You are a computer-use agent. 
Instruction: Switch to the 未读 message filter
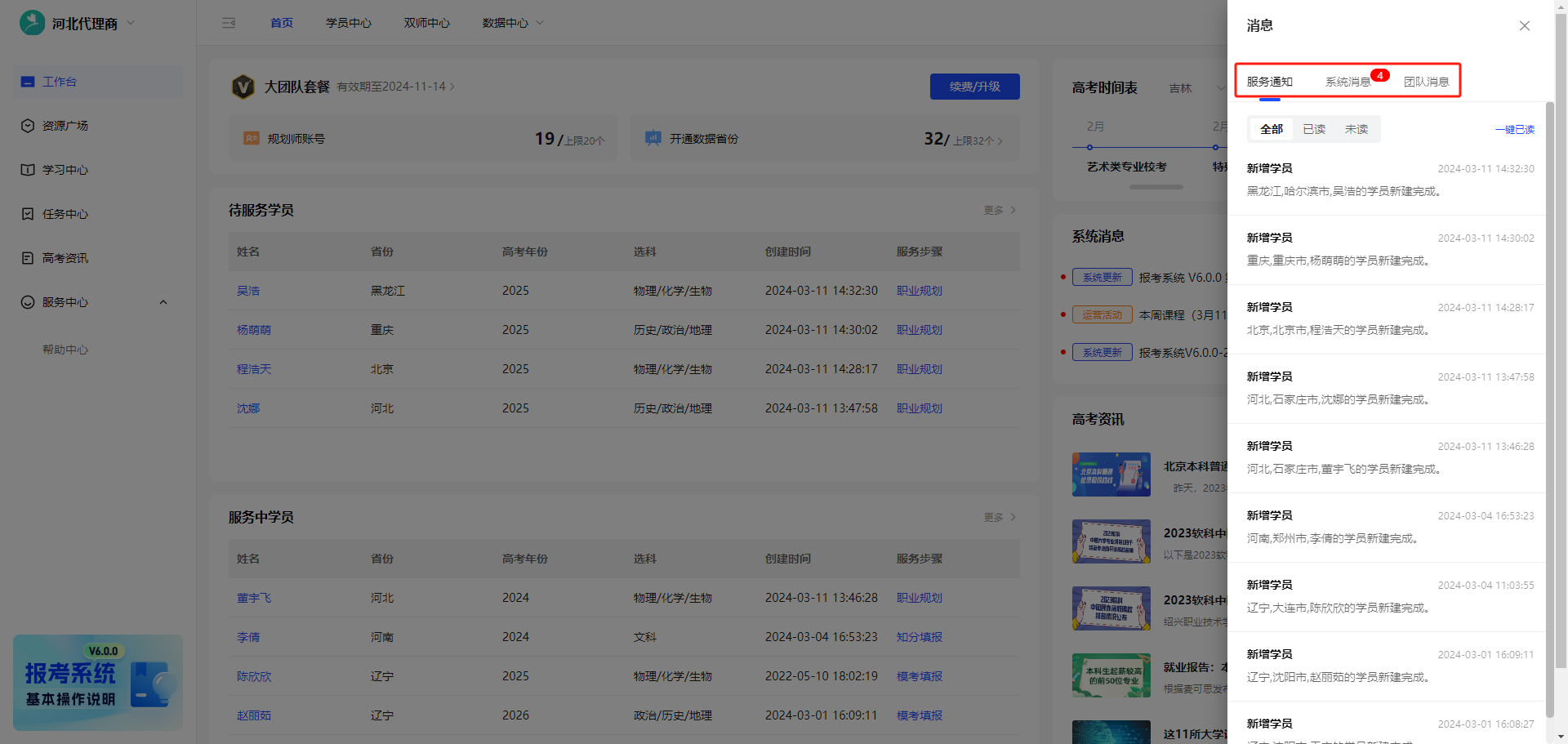tap(1356, 128)
